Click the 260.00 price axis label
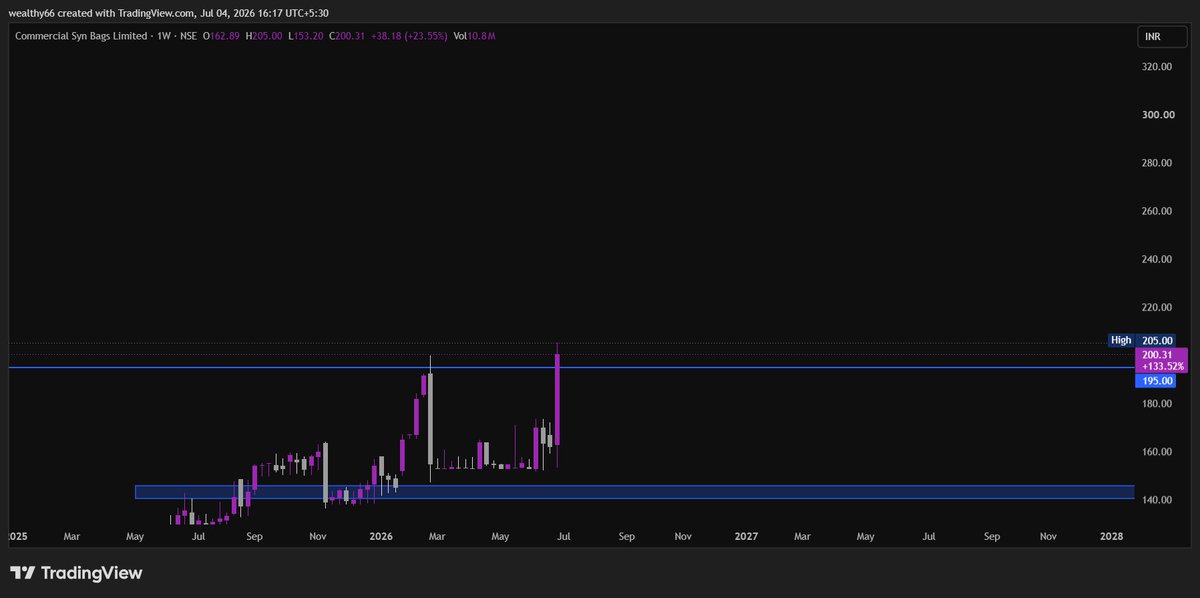The width and height of the screenshot is (1200, 598). [1158, 211]
